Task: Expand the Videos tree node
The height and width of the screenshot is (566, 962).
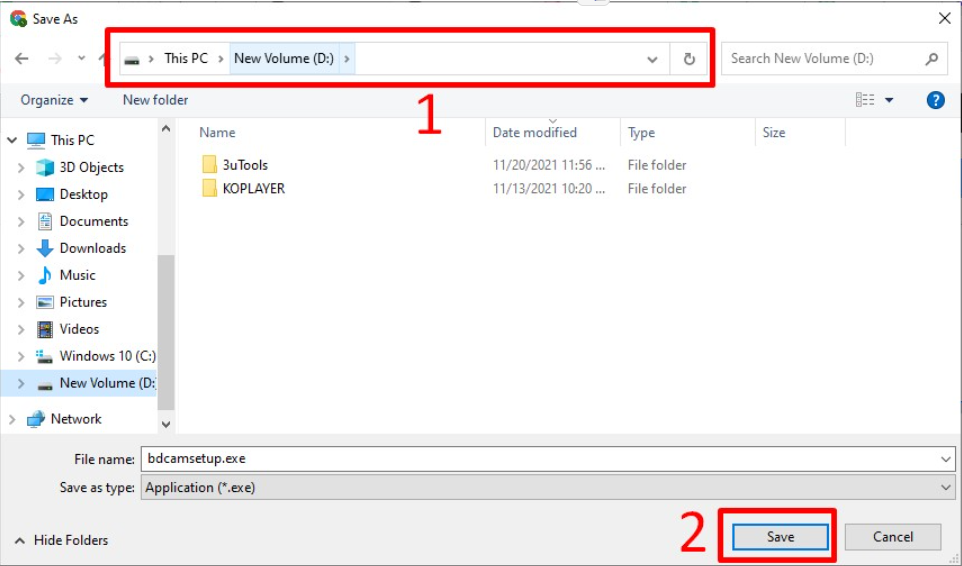Action: click(x=21, y=329)
